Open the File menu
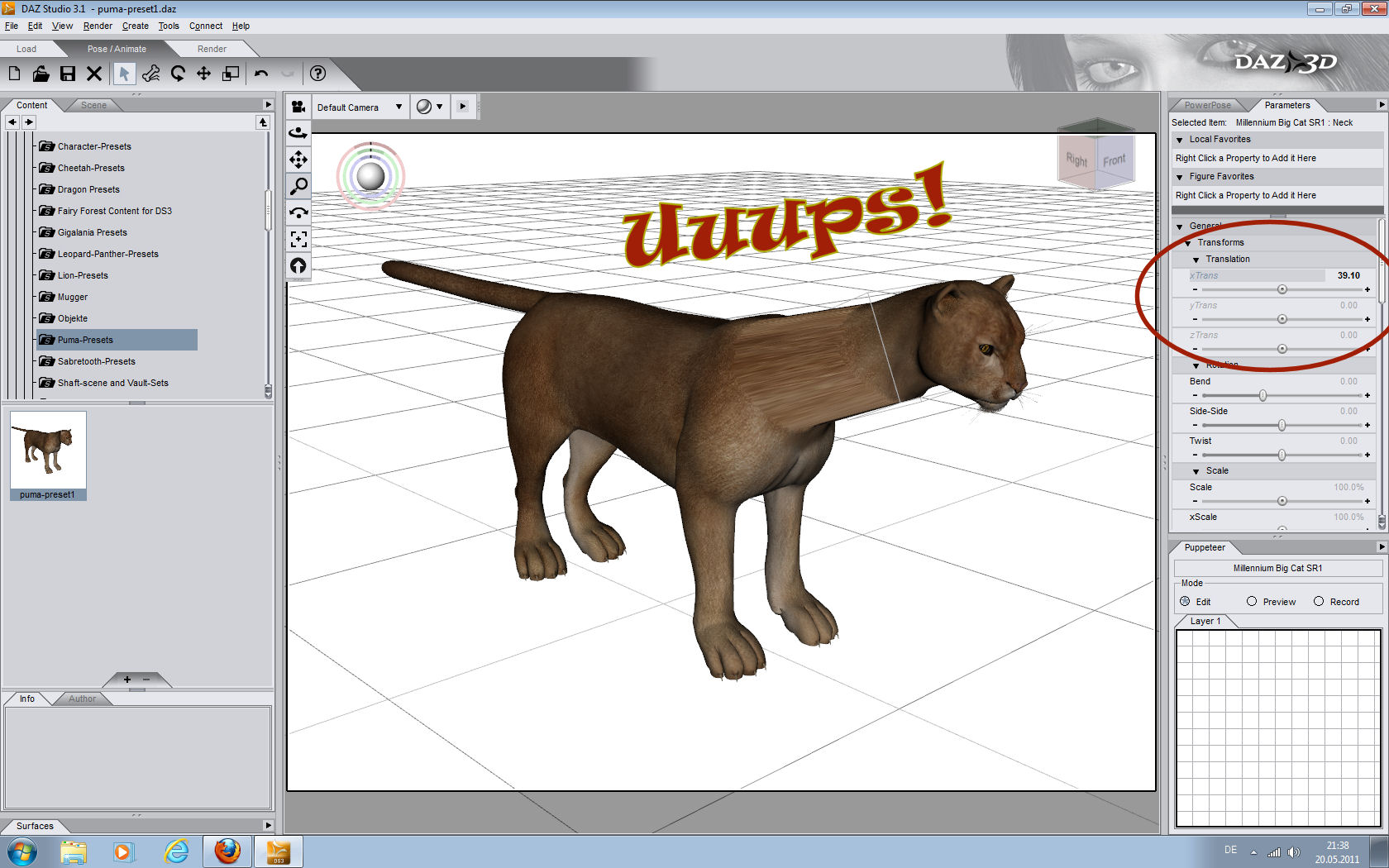The image size is (1389, 868). (12, 26)
